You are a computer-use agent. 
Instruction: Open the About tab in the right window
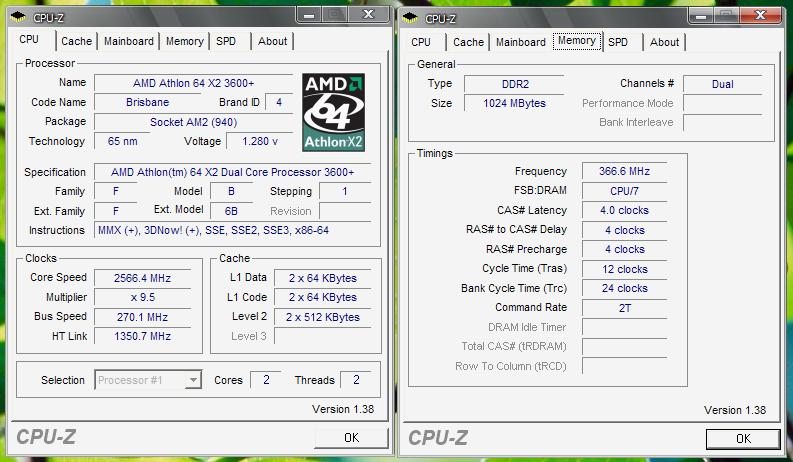click(665, 42)
